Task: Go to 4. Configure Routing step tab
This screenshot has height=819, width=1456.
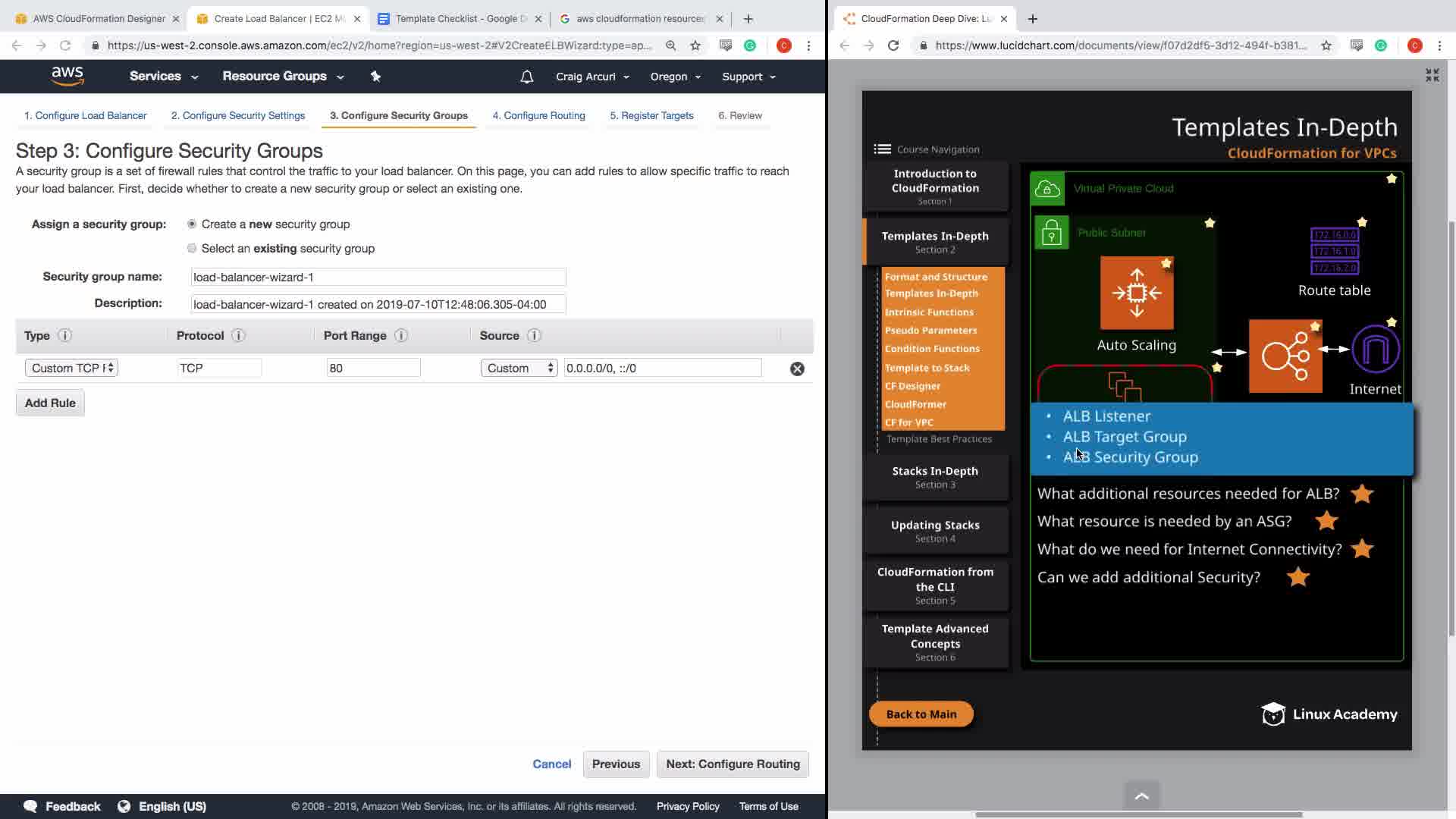Action: (538, 115)
